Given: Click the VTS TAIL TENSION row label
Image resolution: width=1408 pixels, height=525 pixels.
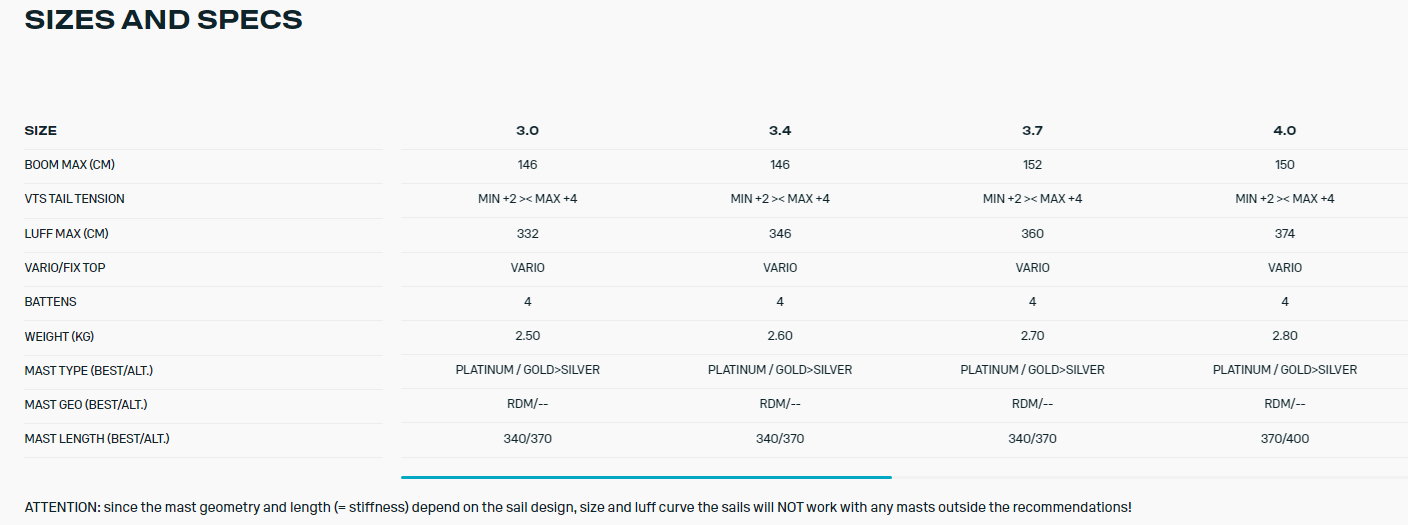Looking at the screenshot, I should tap(75, 199).
